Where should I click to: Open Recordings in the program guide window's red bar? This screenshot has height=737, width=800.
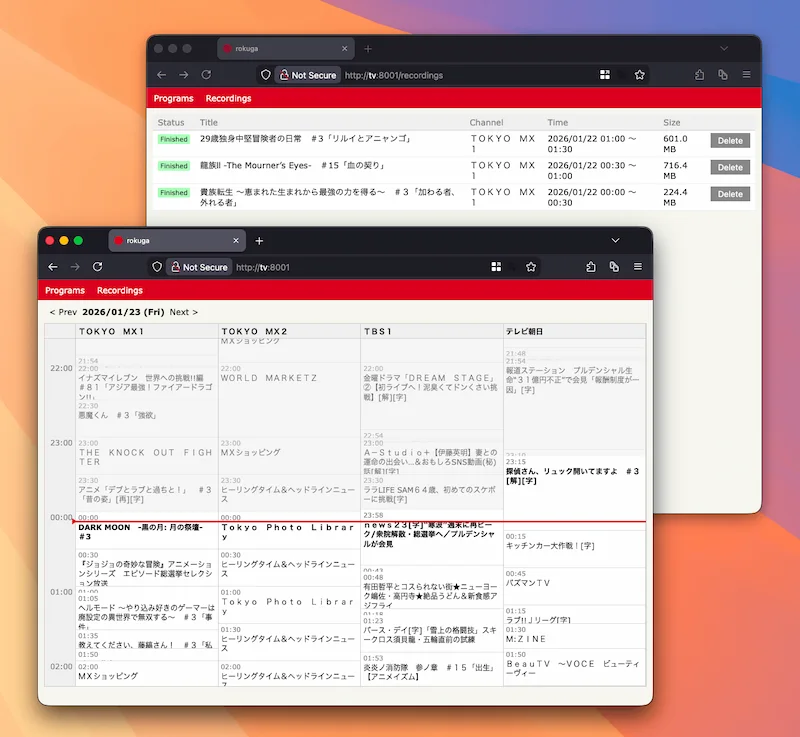[x=119, y=291]
